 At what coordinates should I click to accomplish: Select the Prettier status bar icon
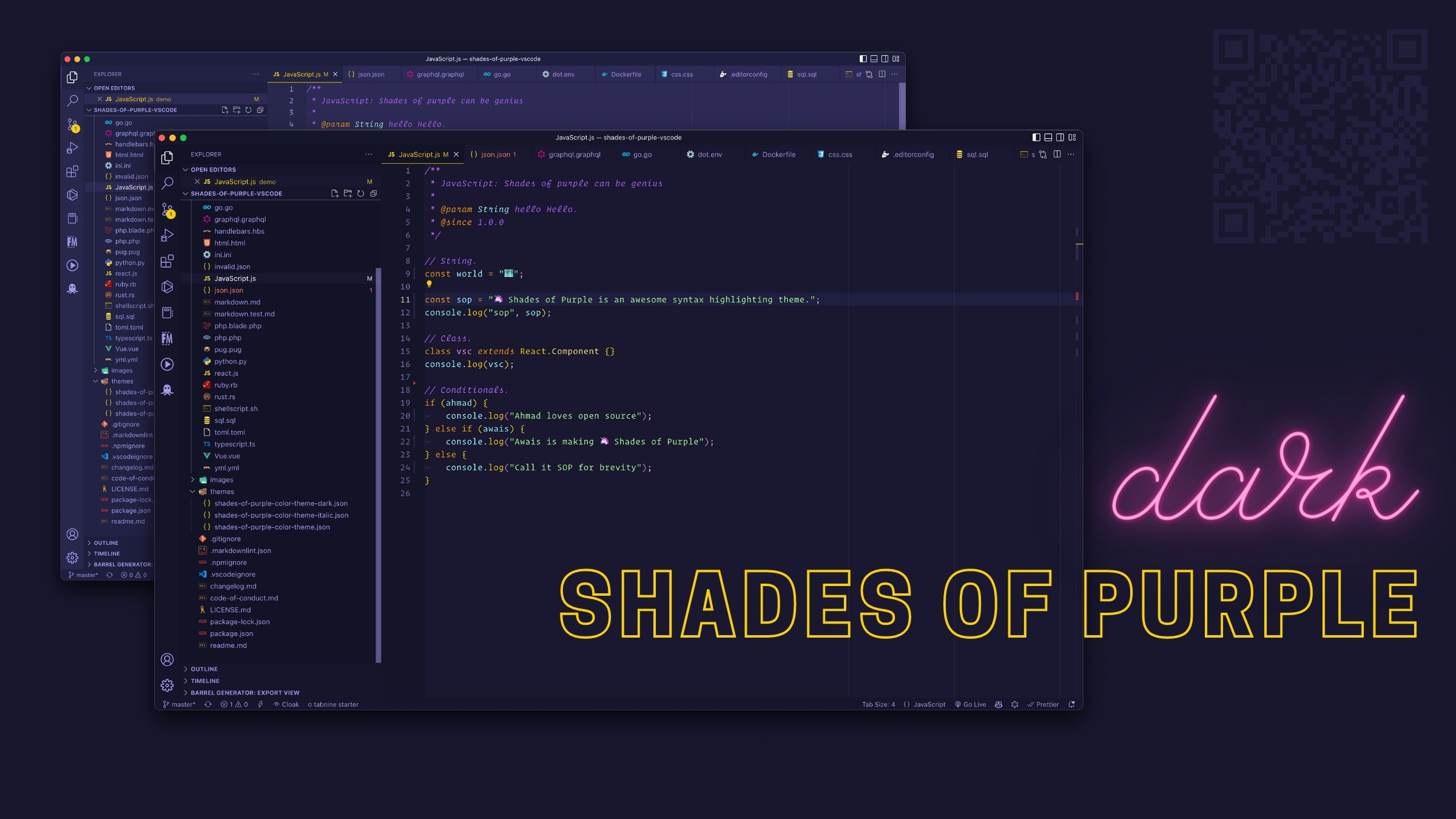click(1041, 704)
